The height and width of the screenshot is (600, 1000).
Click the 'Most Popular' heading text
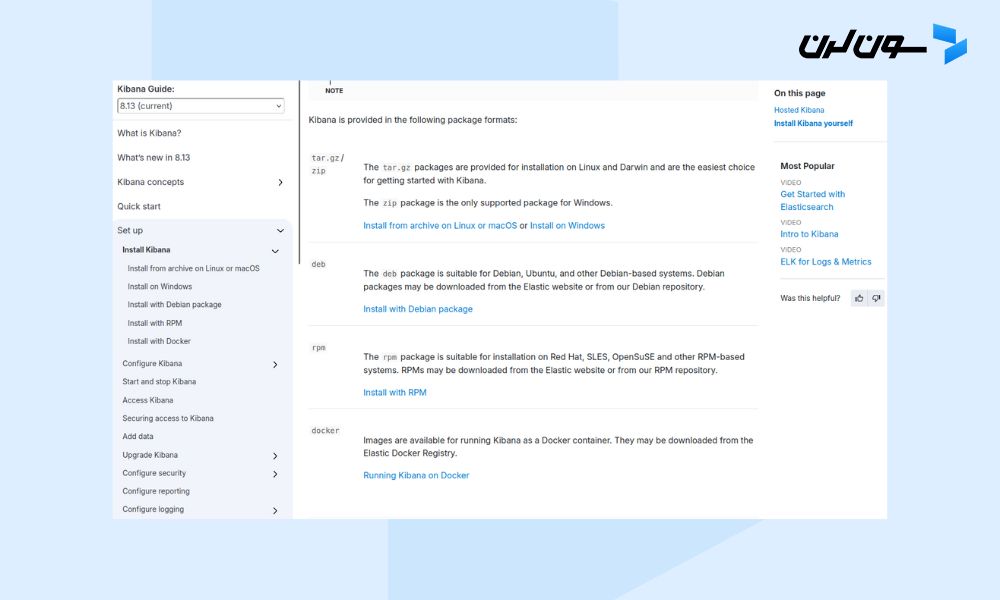click(x=807, y=166)
